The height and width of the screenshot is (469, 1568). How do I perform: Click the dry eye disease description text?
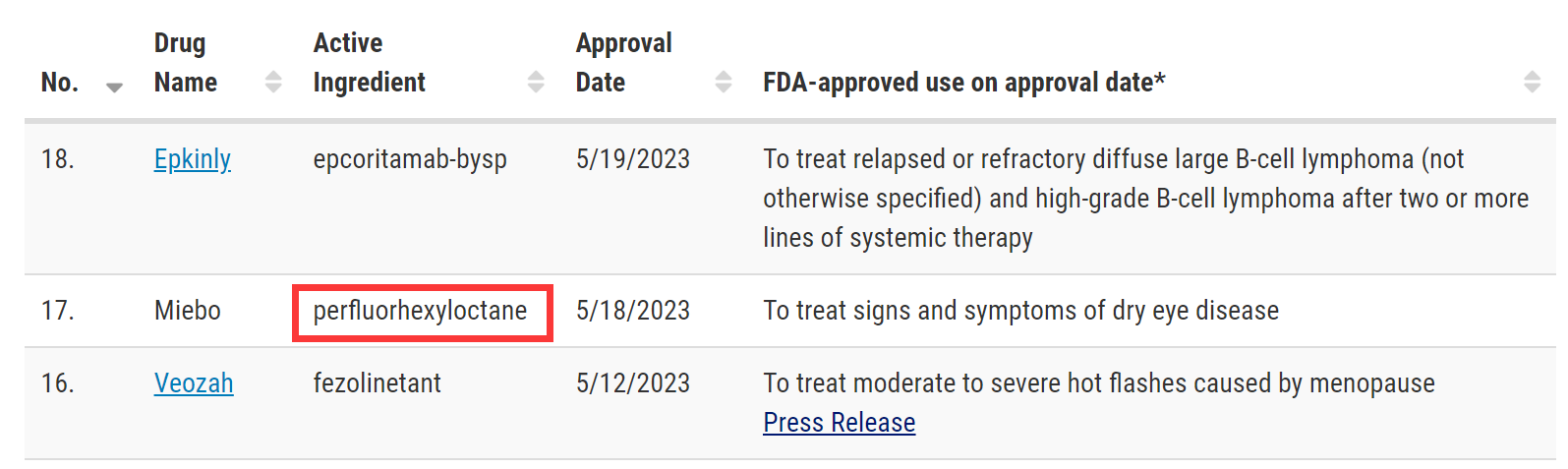(x=1020, y=312)
